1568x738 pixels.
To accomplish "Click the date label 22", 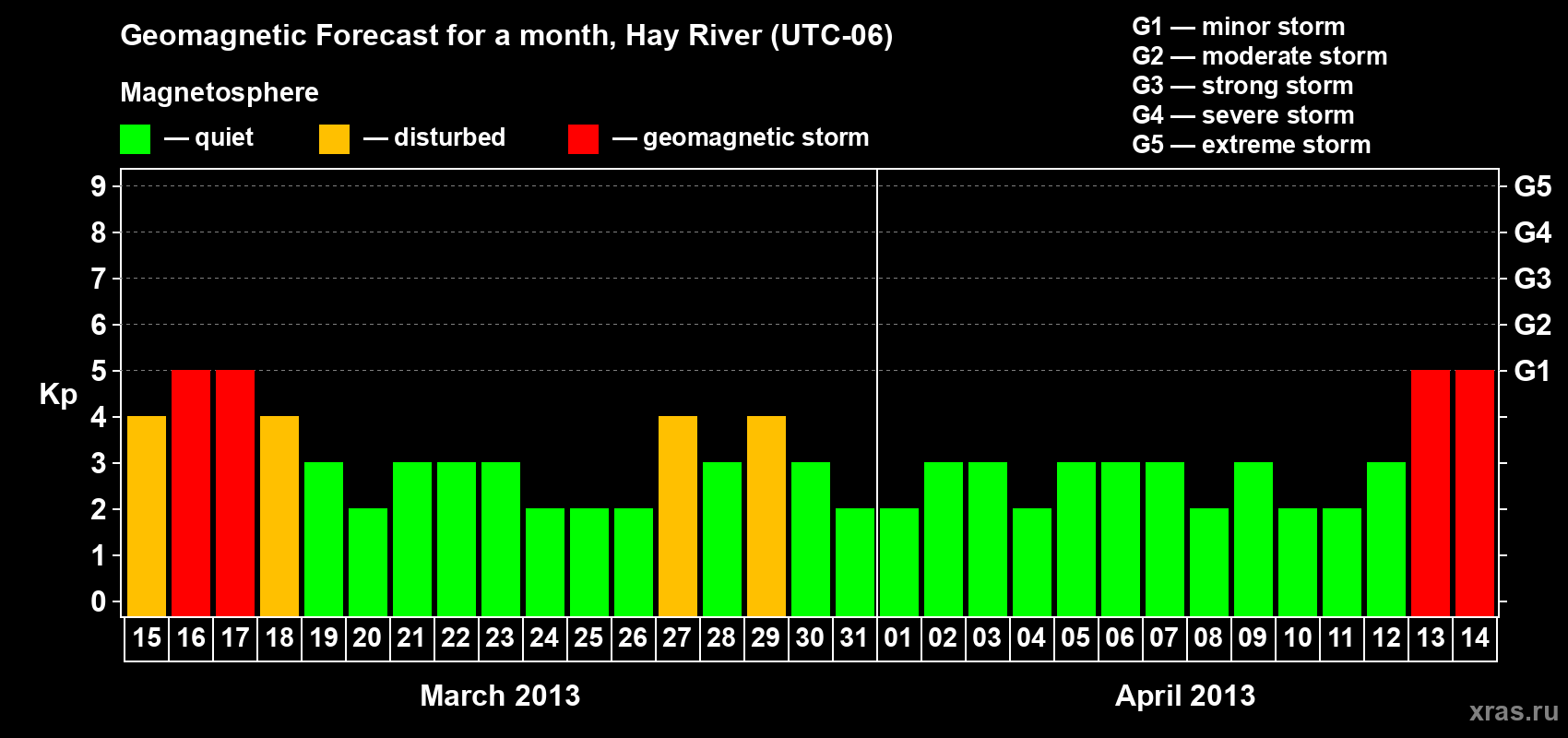I will [x=456, y=637].
